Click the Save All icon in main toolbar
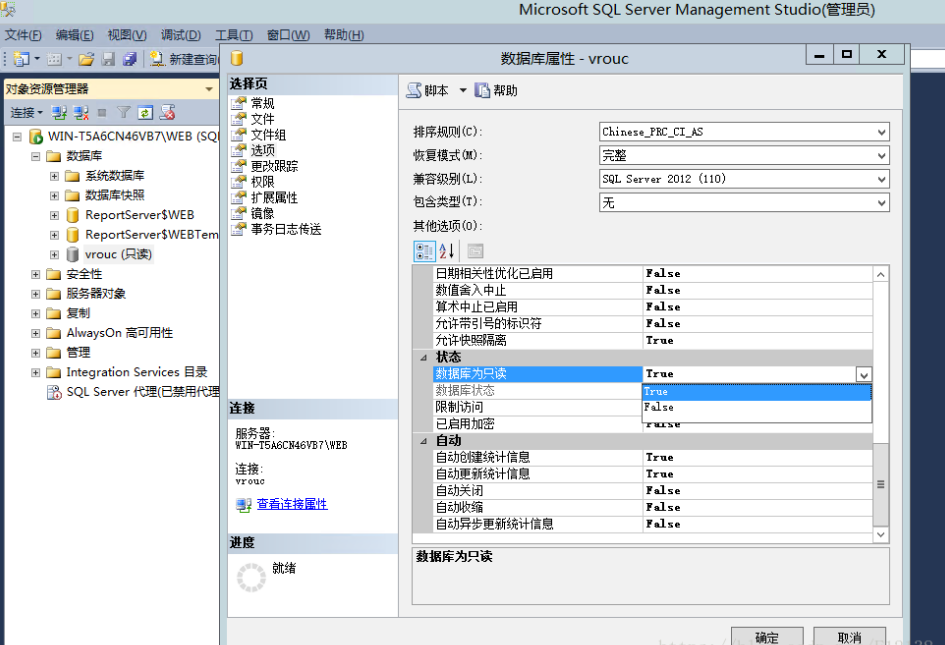This screenshot has height=645, width=945. click(130, 58)
